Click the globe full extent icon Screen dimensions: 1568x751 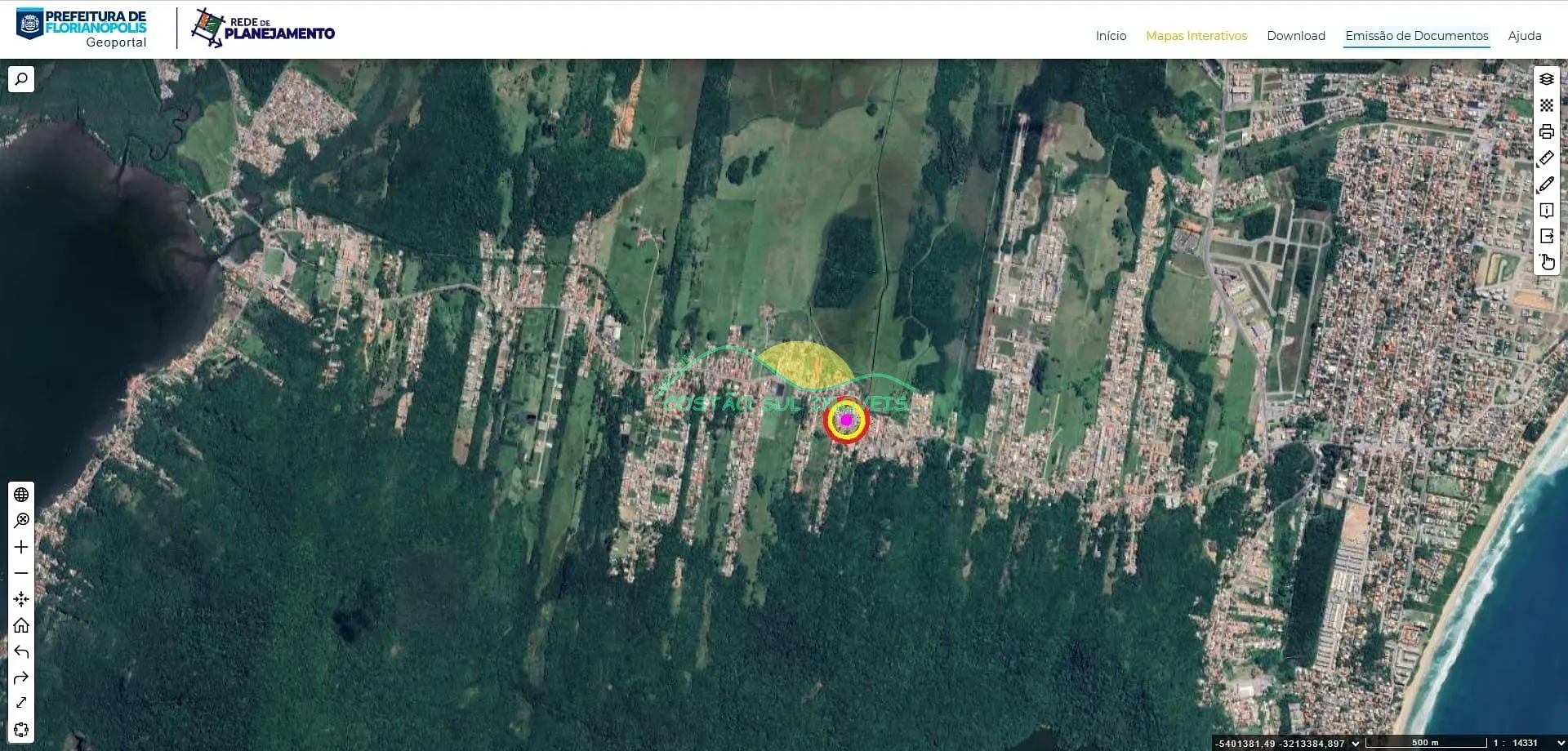[21, 495]
